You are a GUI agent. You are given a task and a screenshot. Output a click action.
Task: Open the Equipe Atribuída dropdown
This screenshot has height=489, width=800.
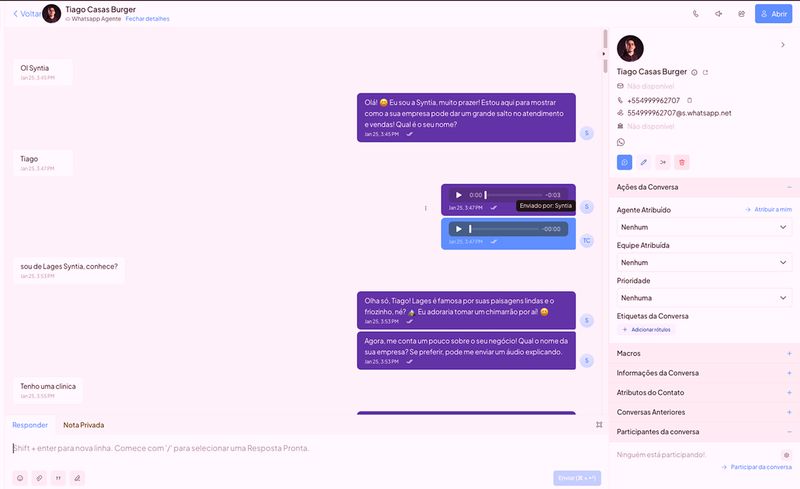coord(704,262)
